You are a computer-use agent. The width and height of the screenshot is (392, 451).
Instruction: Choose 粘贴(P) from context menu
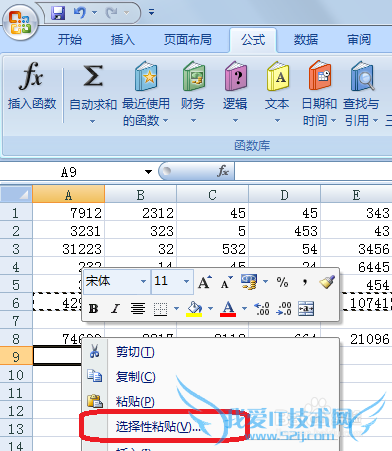(210, 401)
